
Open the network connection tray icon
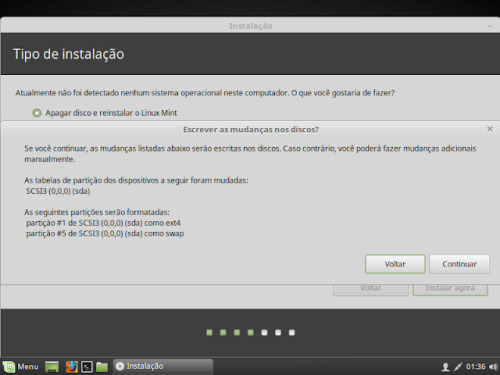(x=458, y=367)
